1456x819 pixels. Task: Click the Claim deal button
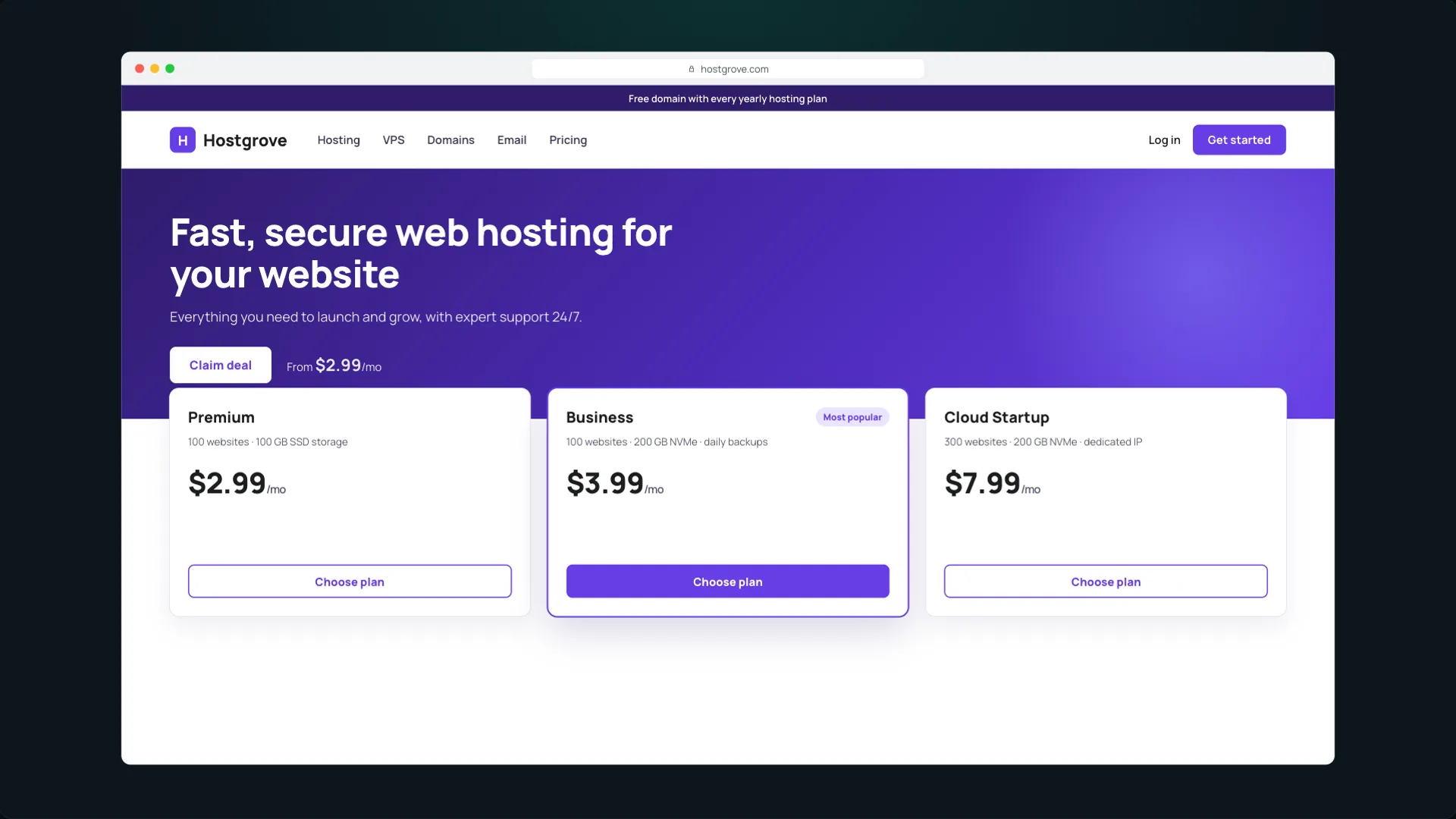(x=221, y=365)
